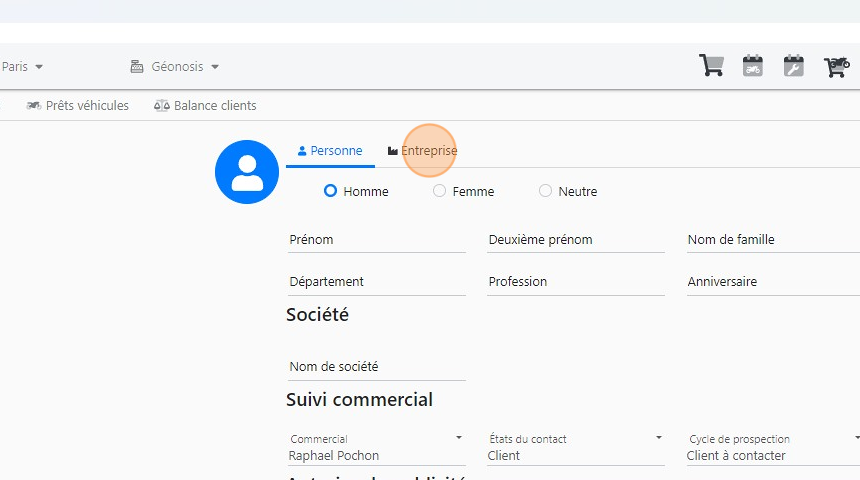Focus the Département field

377,282
